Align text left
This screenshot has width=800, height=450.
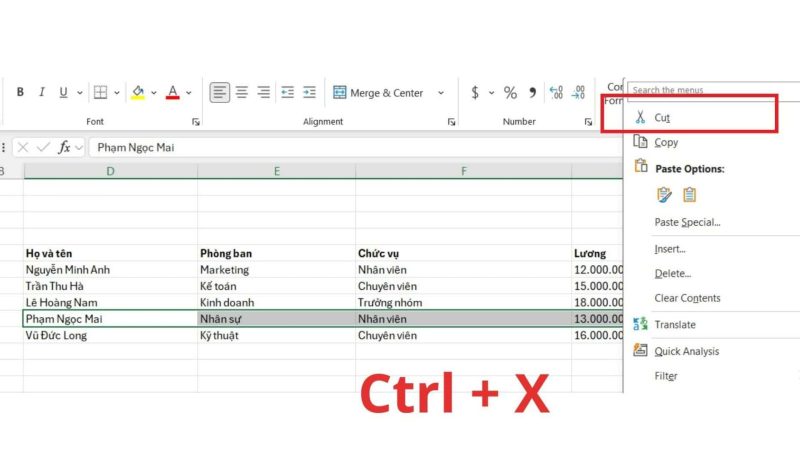coord(220,92)
